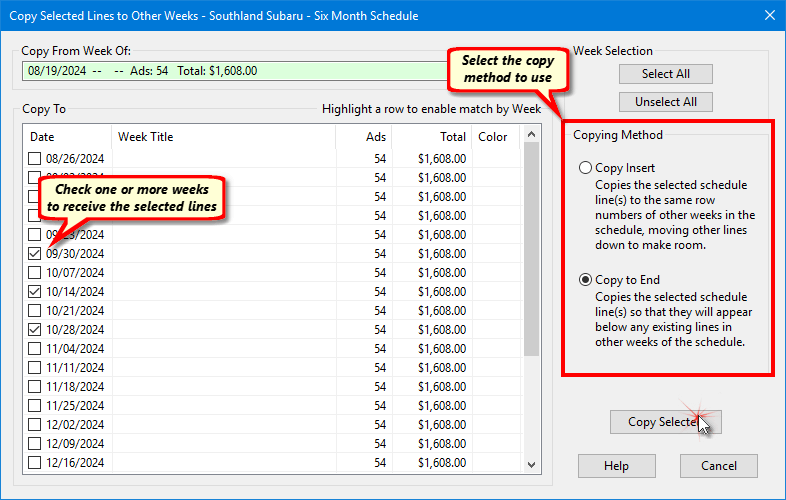
Task: Click the scroll down arrow of the week list
Action: 531,465
